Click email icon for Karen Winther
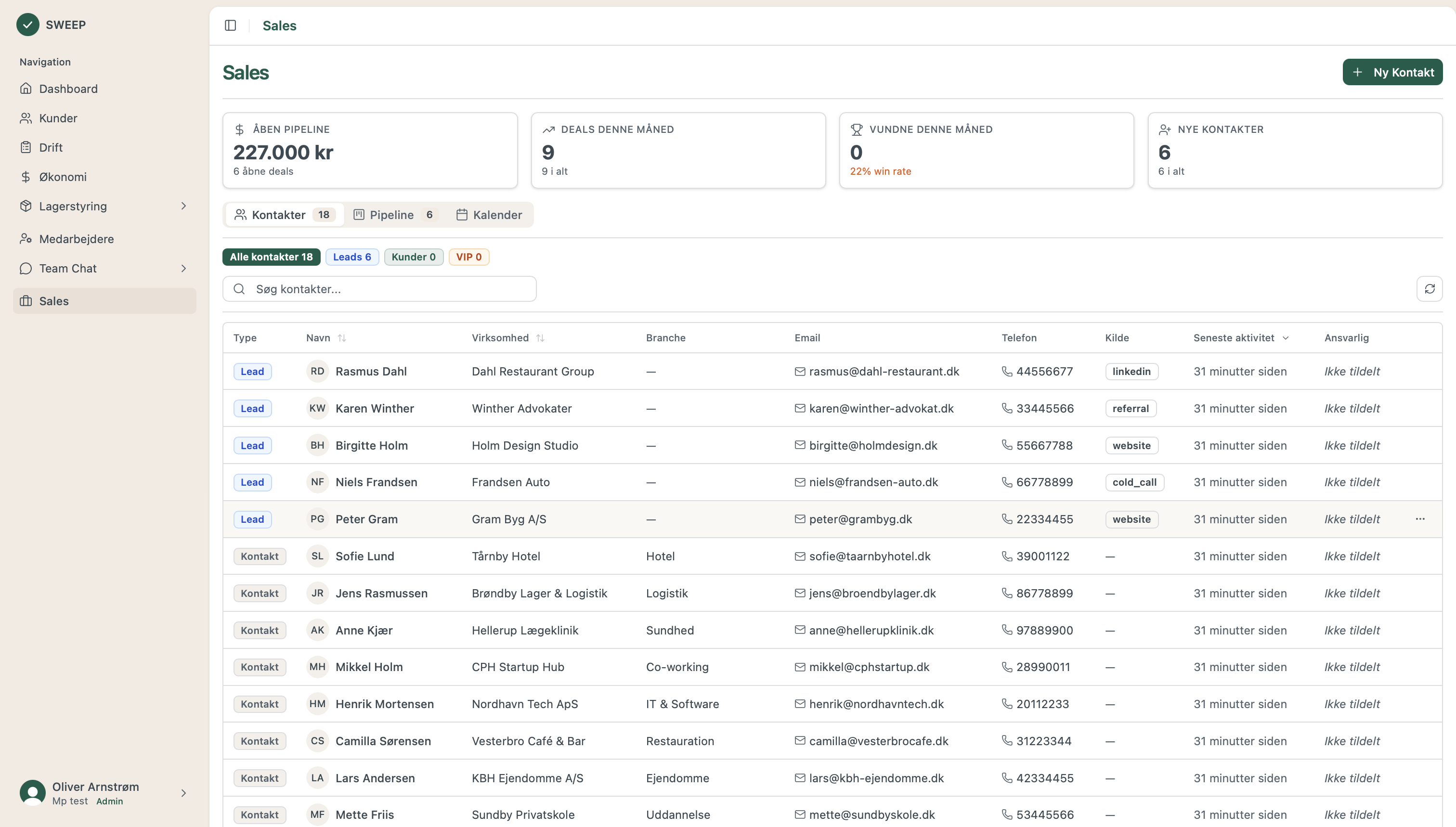The height and width of the screenshot is (827, 1456). (800, 408)
